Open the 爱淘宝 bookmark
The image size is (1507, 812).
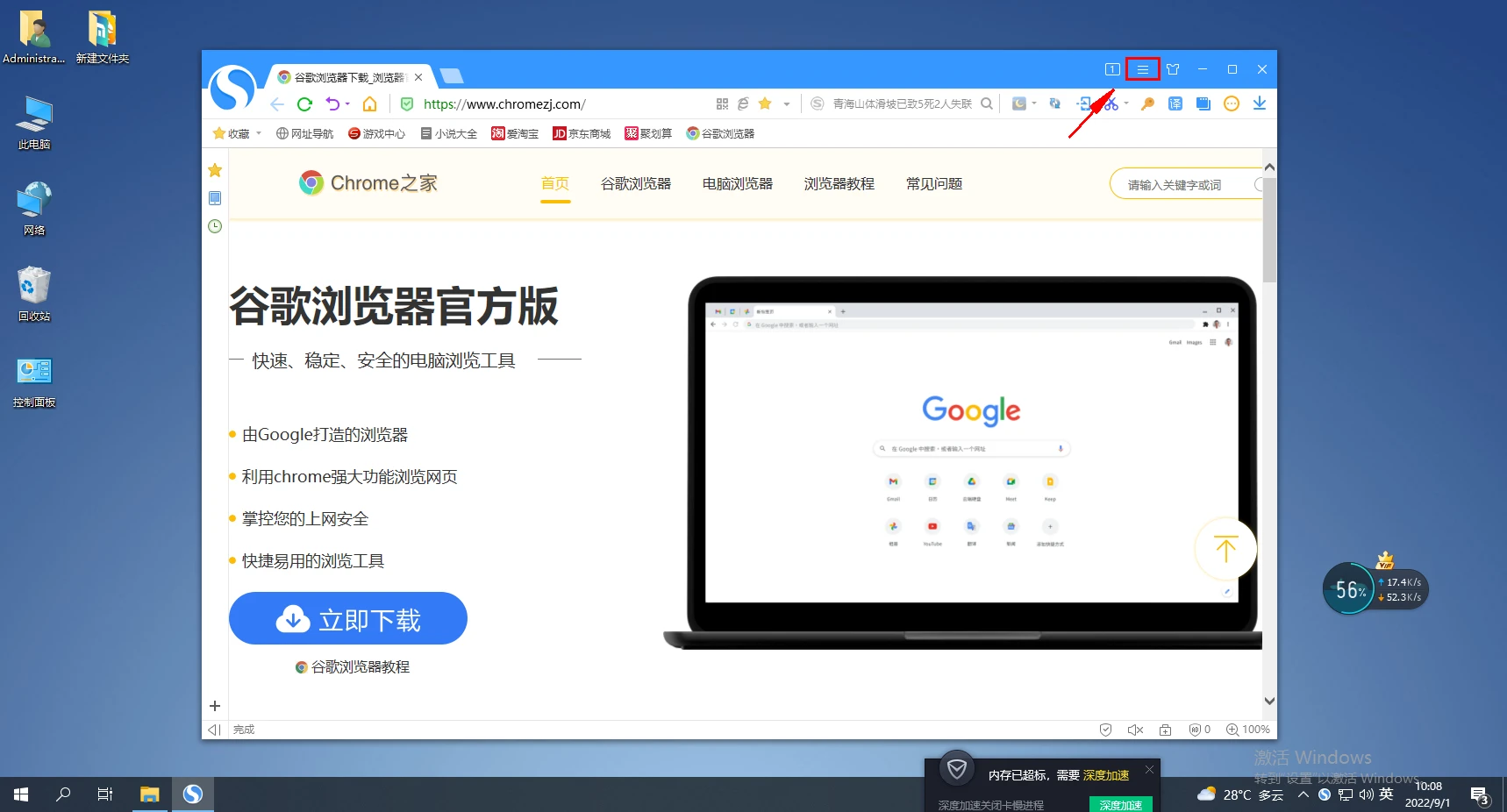pos(515,133)
